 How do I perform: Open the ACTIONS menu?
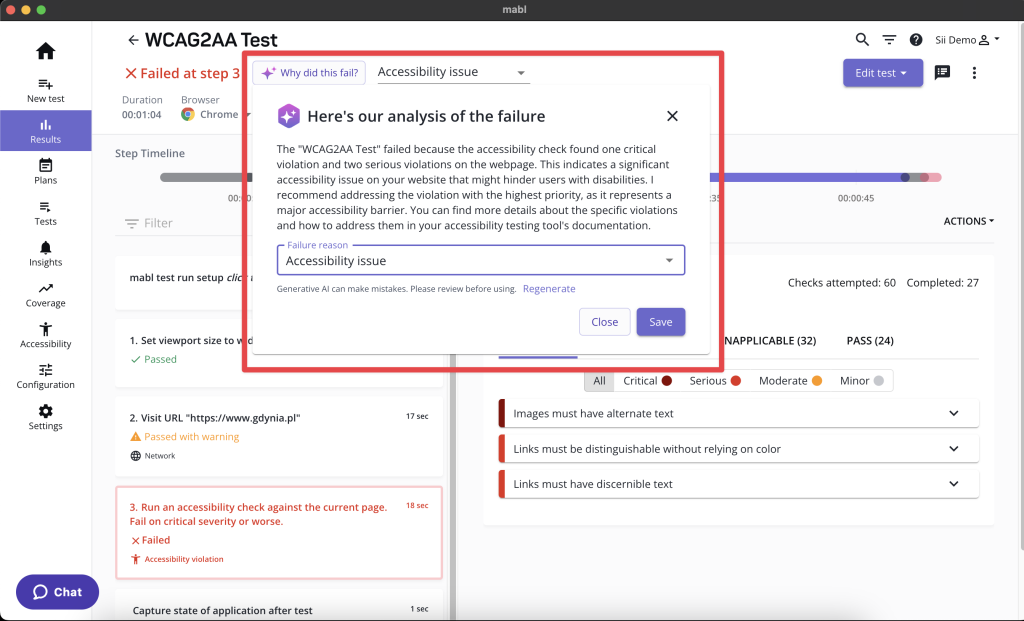coord(968,221)
